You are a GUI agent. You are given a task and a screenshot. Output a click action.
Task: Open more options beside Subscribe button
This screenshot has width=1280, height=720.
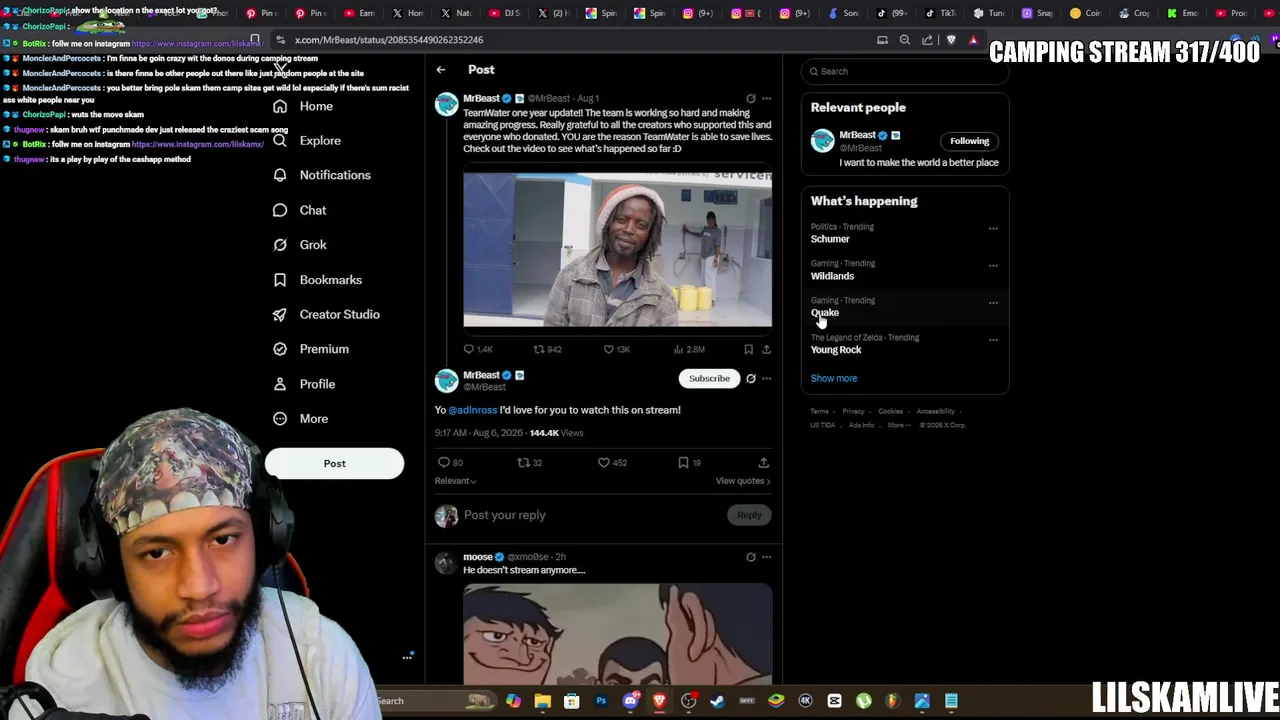pyautogui.click(x=767, y=379)
